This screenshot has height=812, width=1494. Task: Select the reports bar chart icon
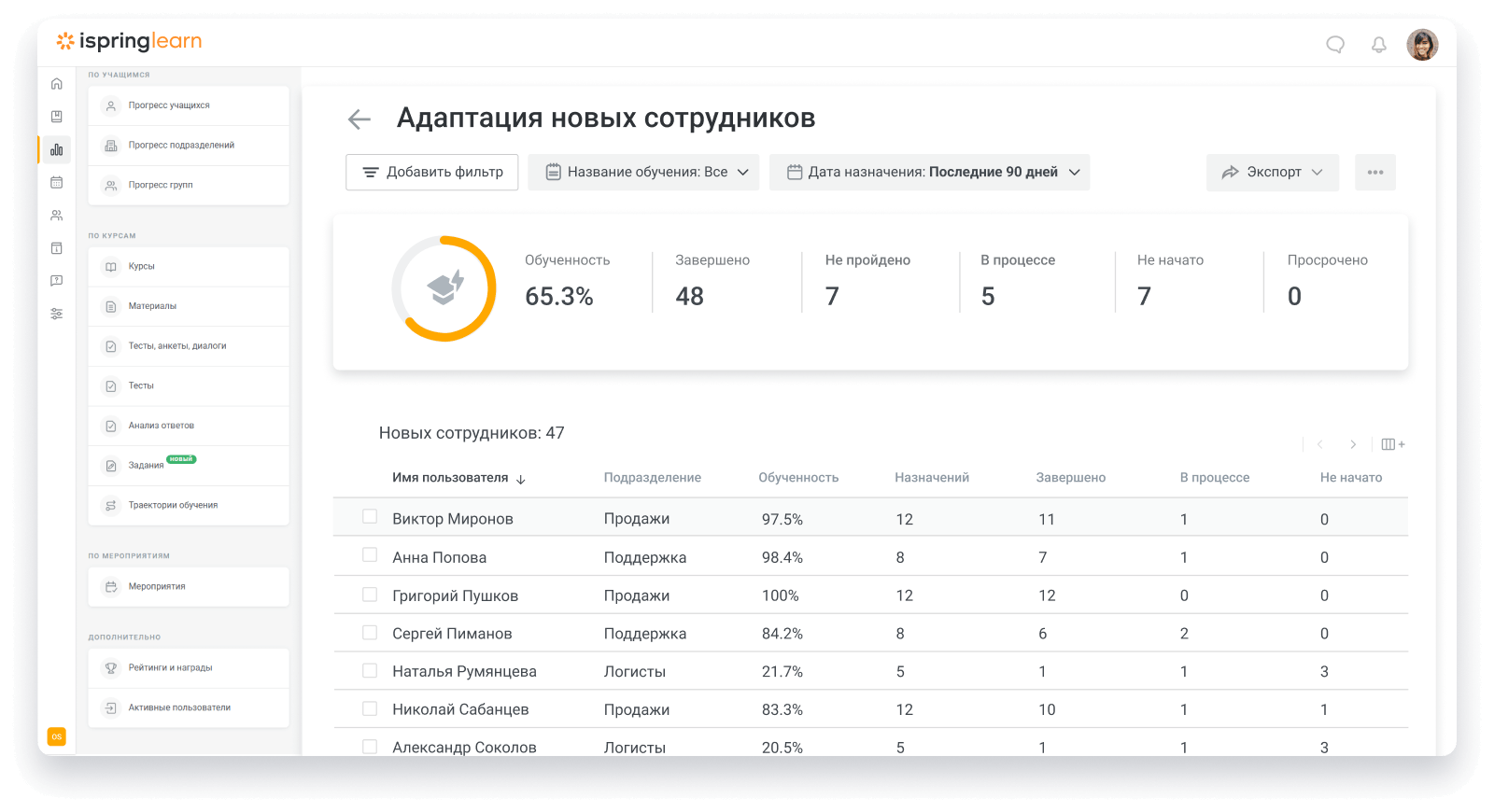(x=57, y=149)
